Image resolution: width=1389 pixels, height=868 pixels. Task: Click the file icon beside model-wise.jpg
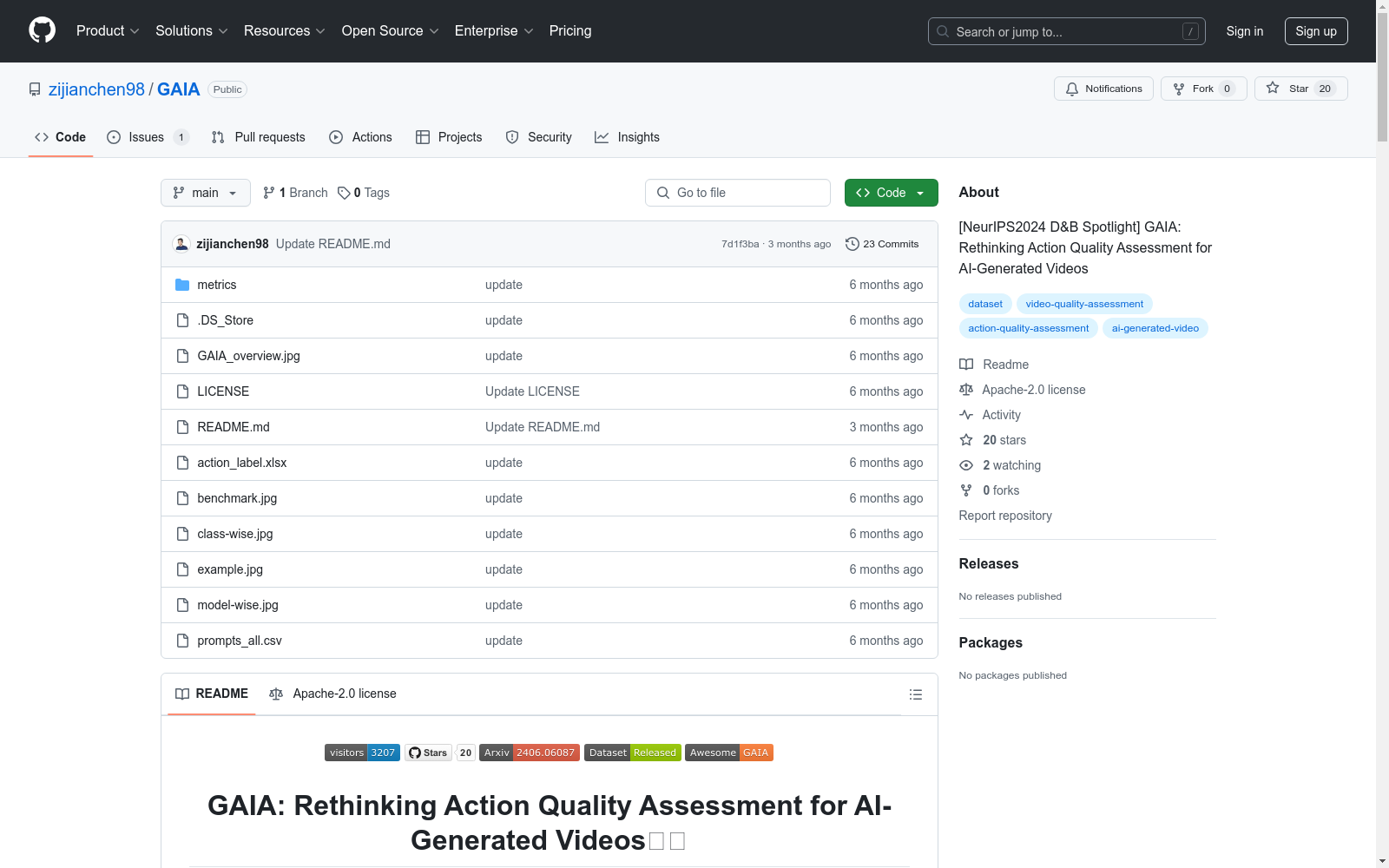pyautogui.click(x=182, y=605)
